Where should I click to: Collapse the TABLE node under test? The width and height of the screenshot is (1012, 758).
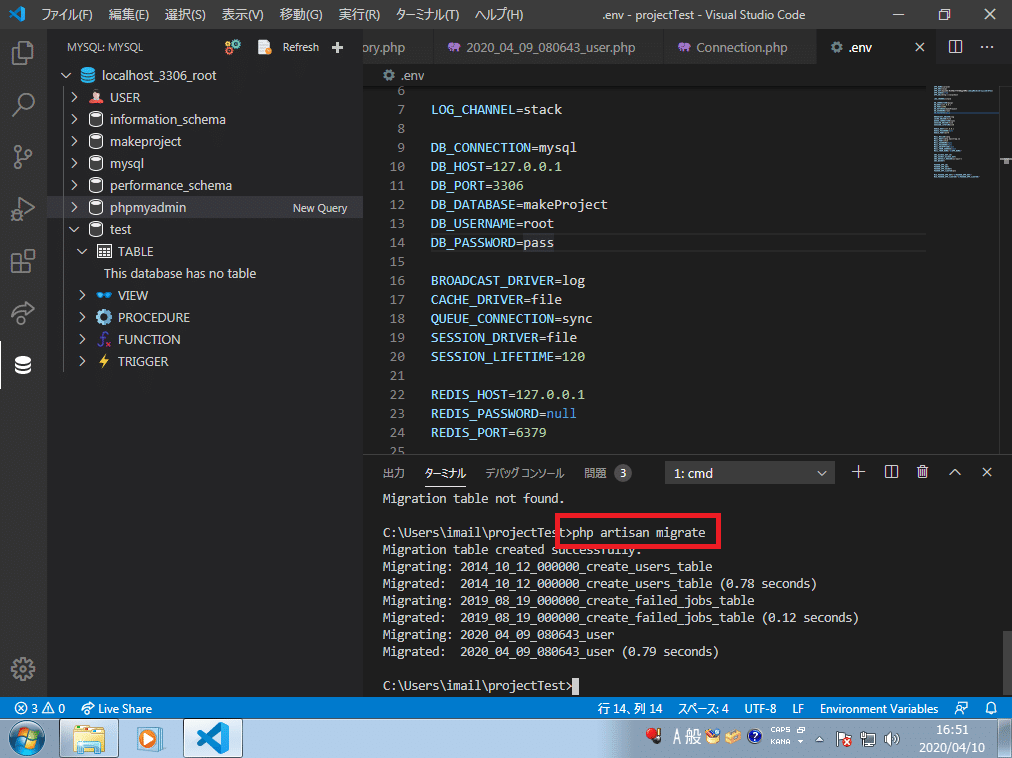click(82, 251)
